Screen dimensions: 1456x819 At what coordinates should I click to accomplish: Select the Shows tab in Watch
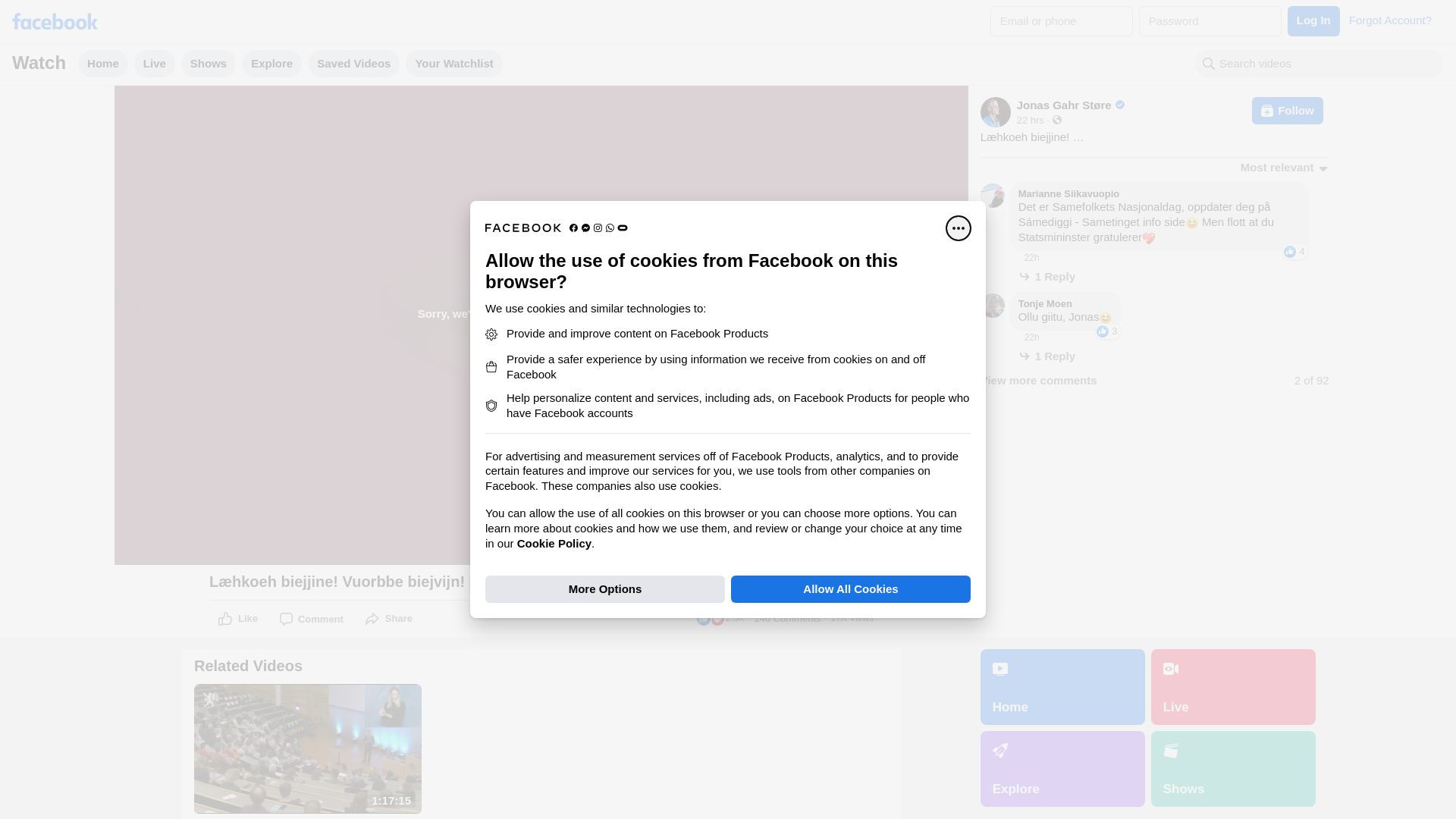[x=209, y=64]
